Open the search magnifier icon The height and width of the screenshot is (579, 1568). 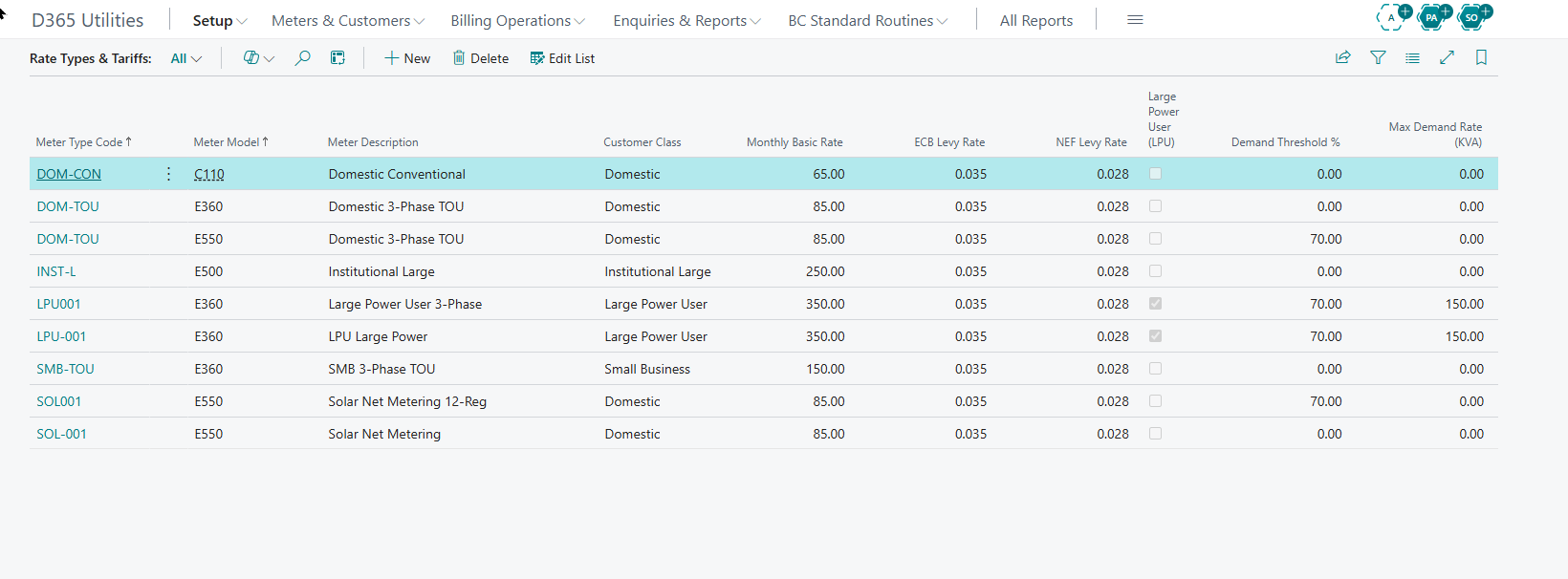coord(303,58)
